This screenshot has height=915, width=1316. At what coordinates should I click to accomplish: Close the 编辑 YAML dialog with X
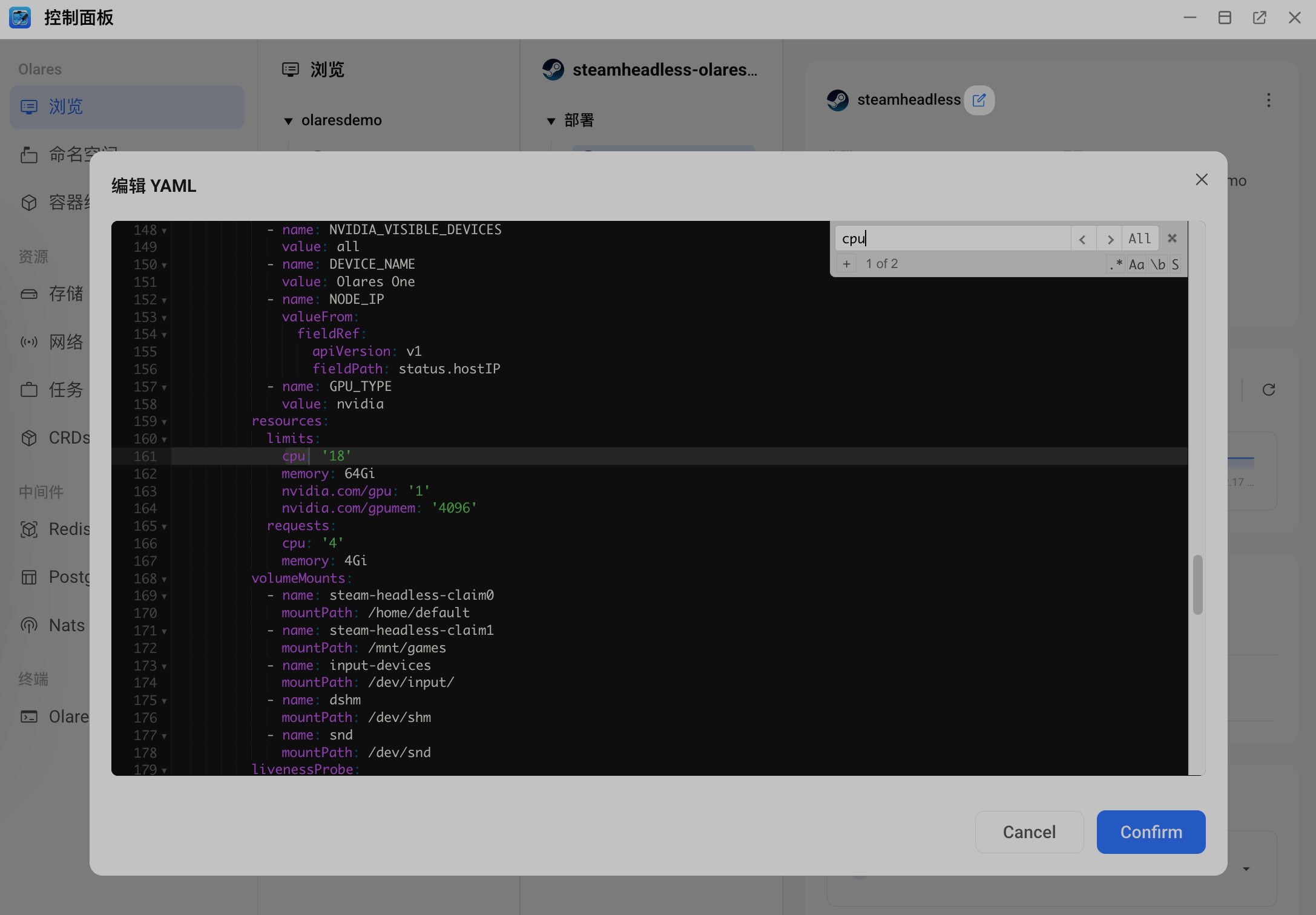tap(1202, 180)
